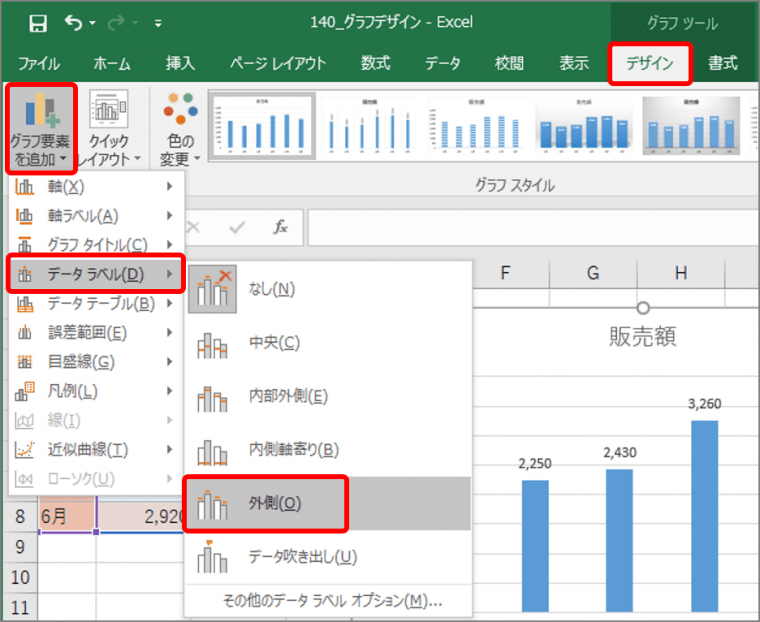Click the 誤差範囲(E) submenu arrow

click(x=170, y=333)
